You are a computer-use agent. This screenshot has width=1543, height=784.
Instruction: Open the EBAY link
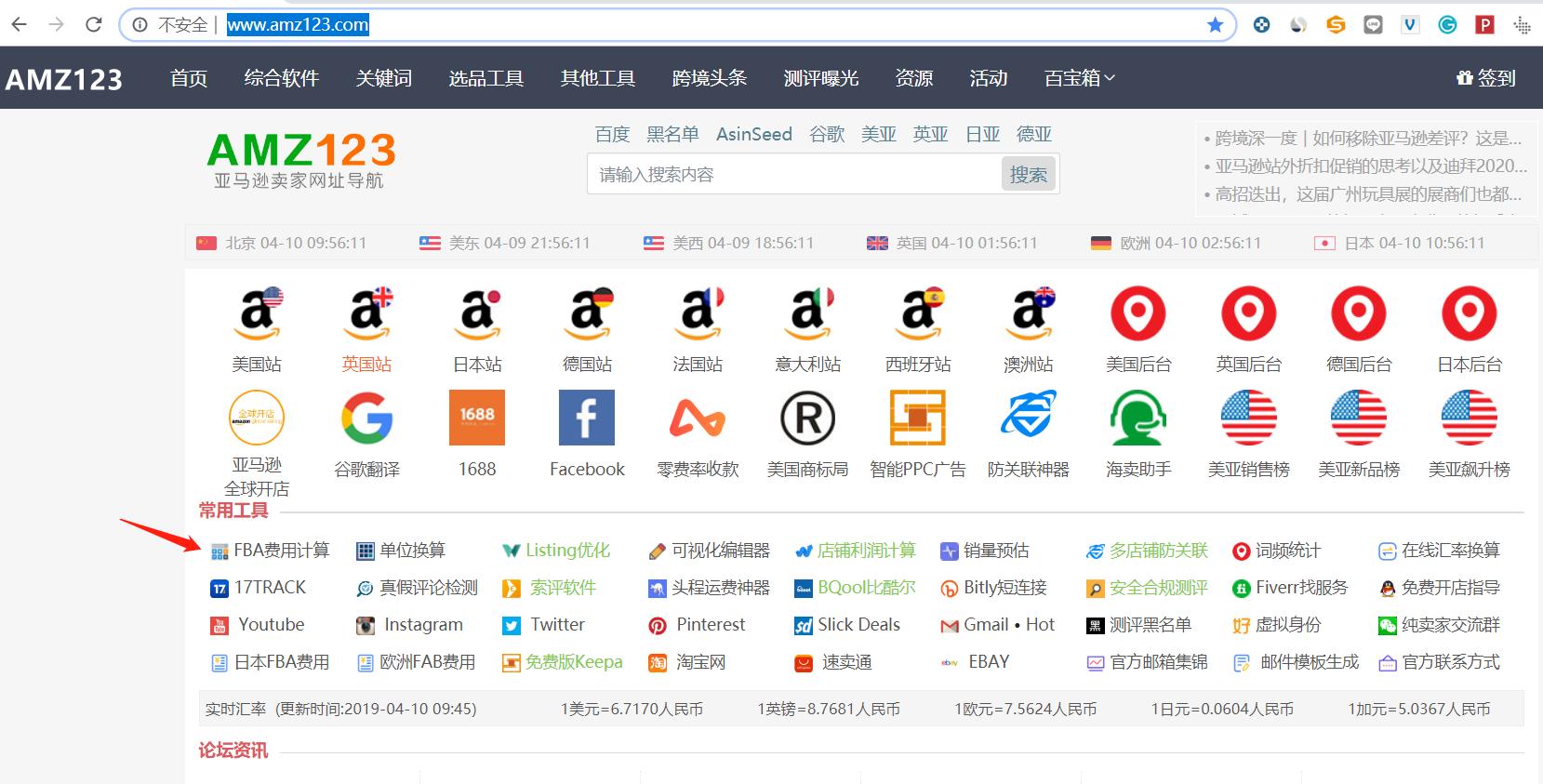[976, 662]
